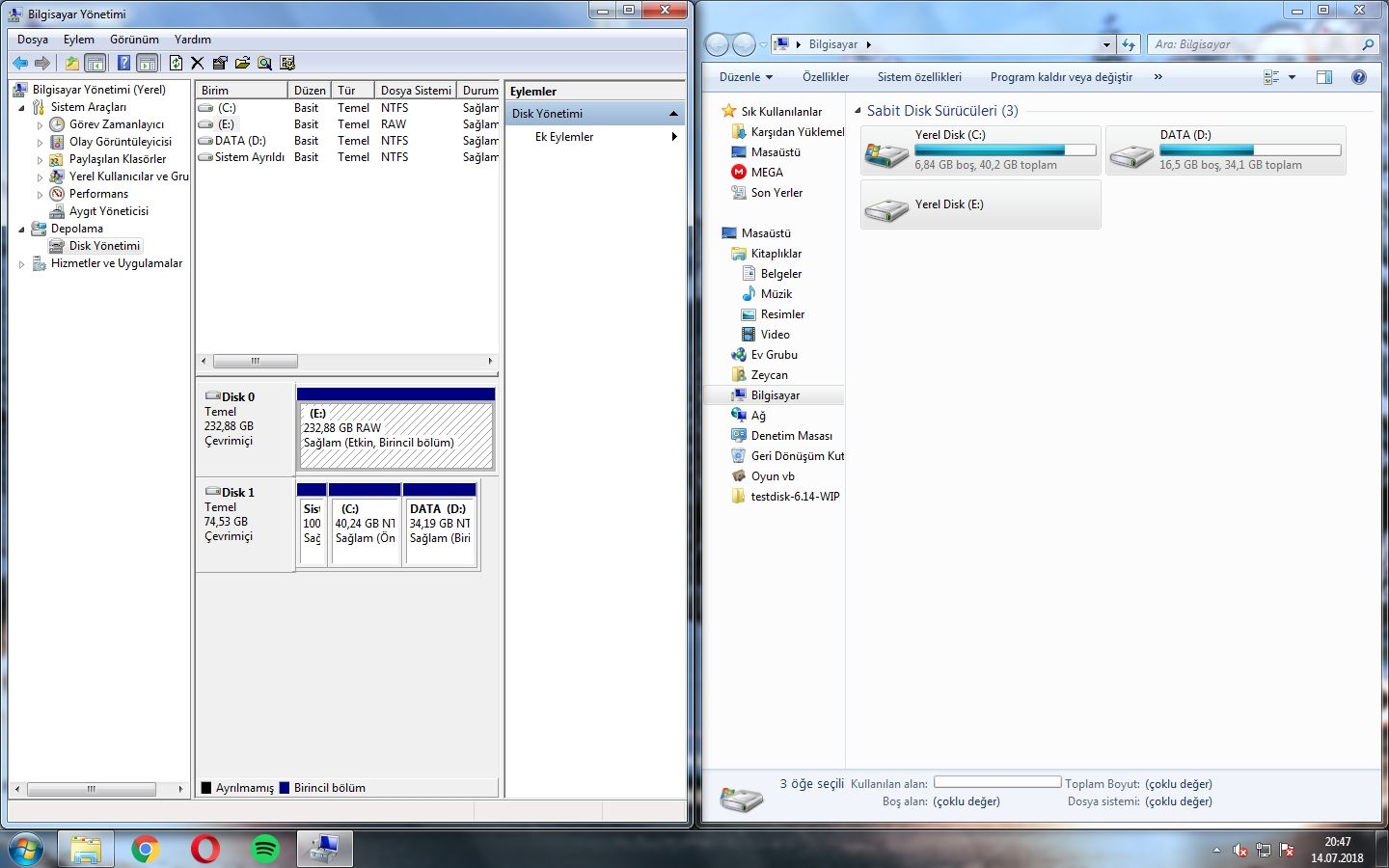Click the Explore magnifier toolbar icon
1389x868 pixels.
[x=264, y=63]
